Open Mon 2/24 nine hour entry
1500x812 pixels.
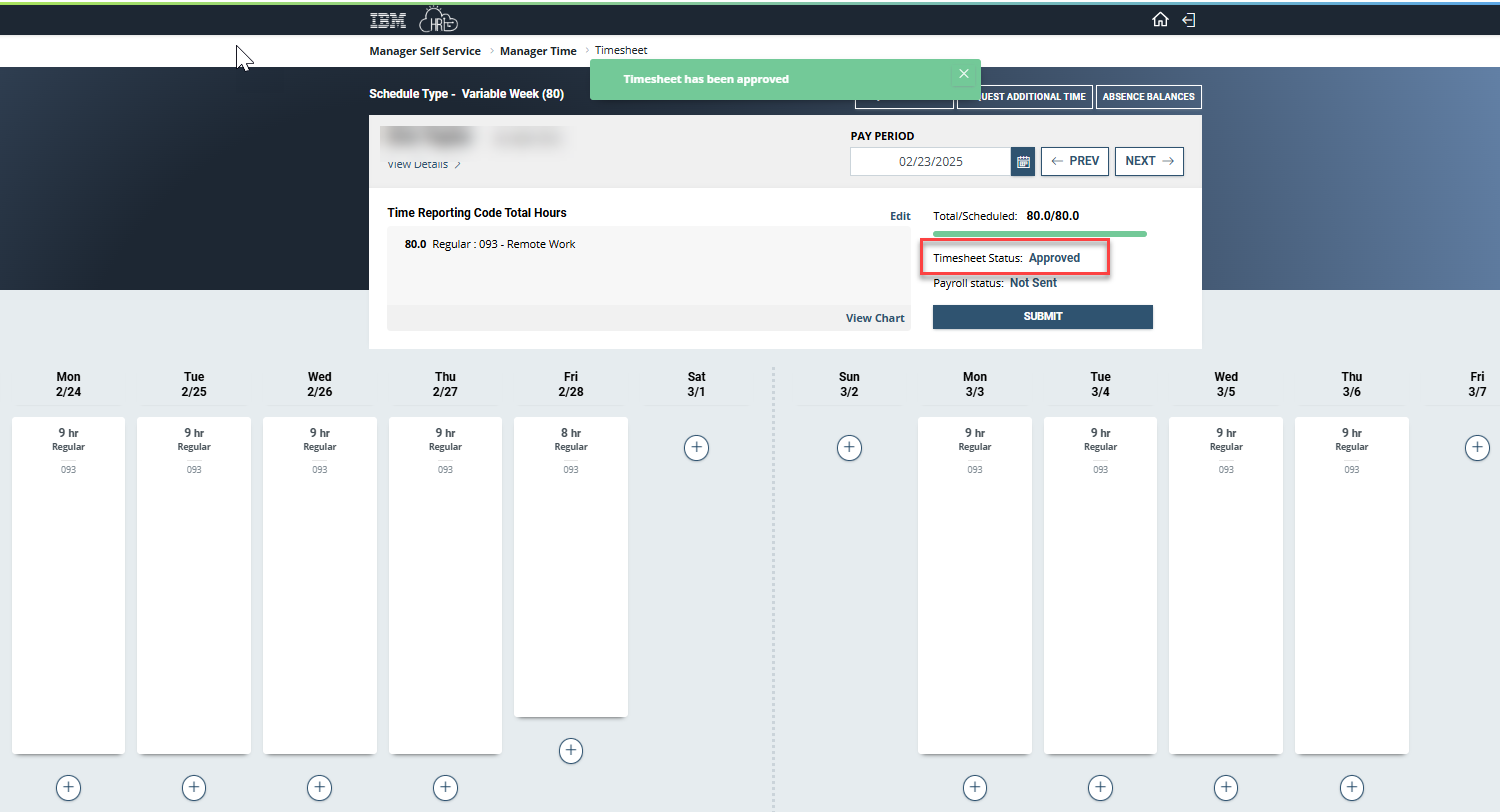pos(68,585)
